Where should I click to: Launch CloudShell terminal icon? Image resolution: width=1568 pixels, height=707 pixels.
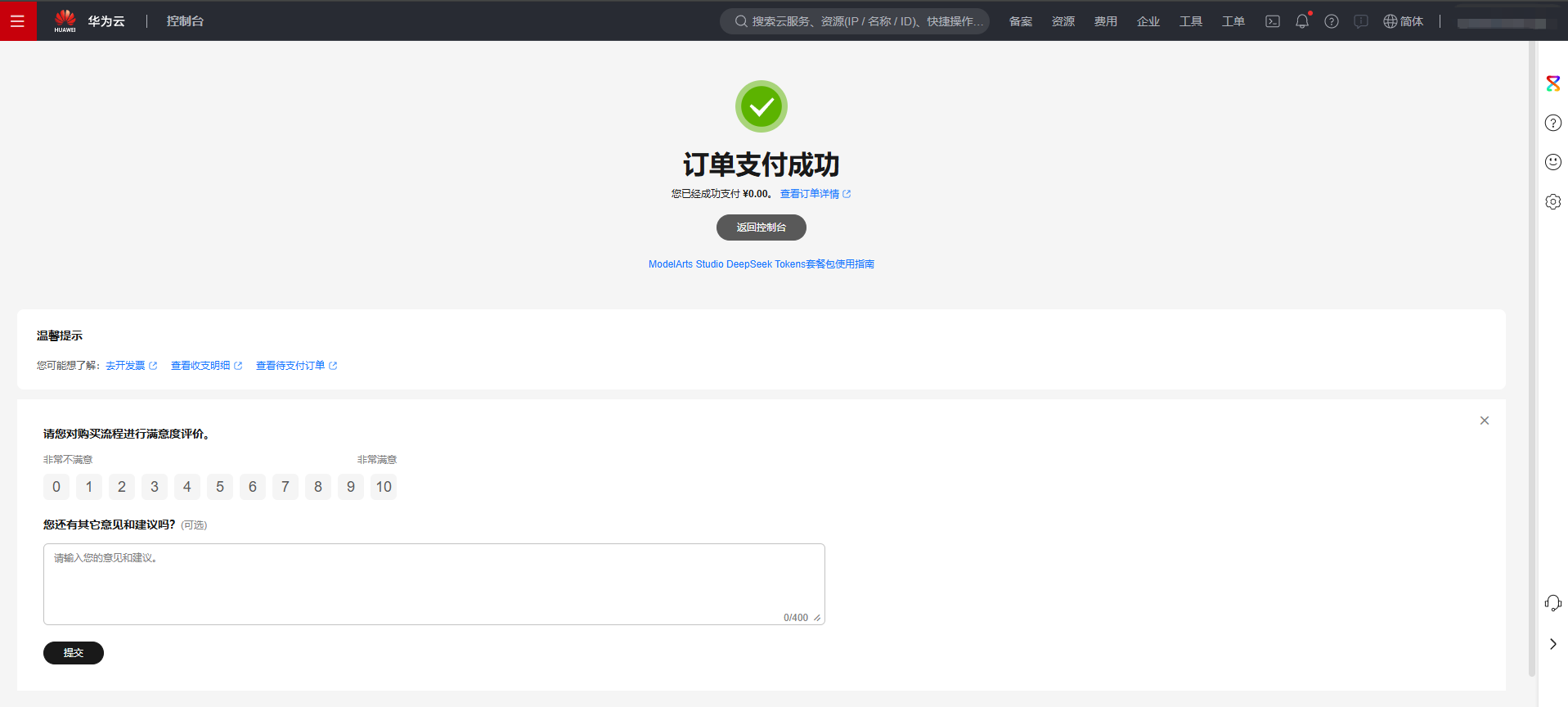(1273, 21)
